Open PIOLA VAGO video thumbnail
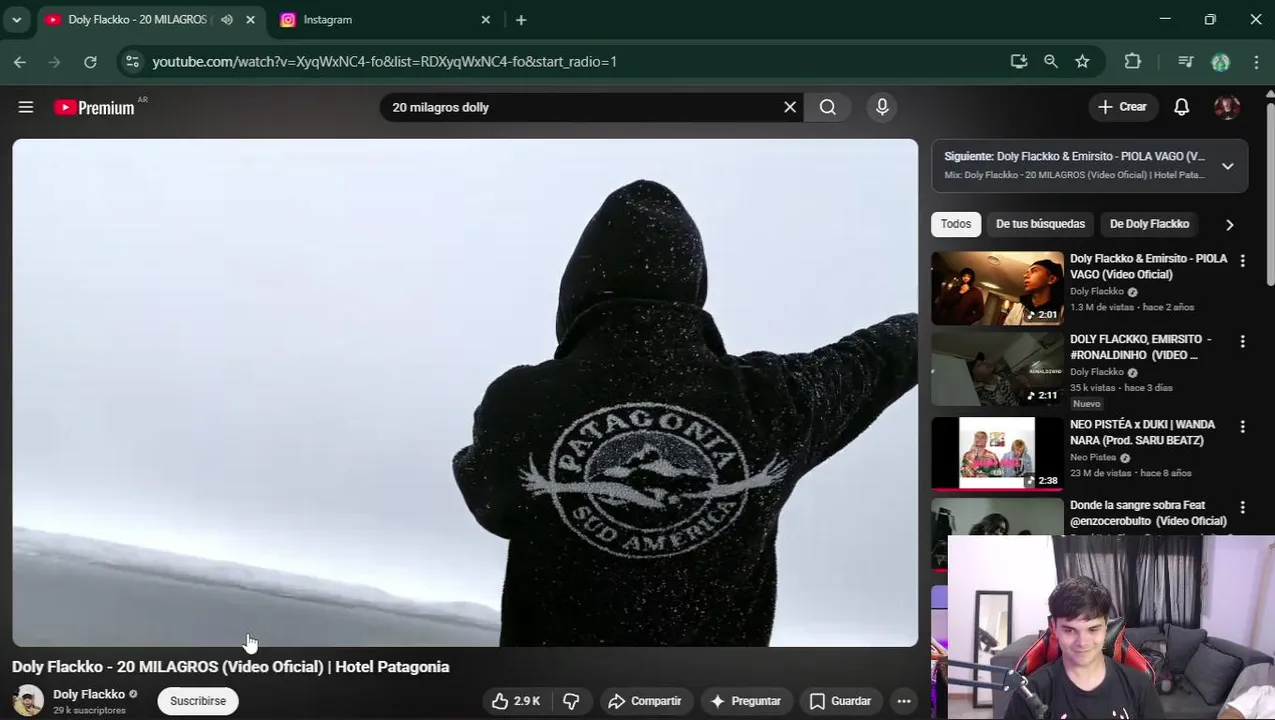The height and width of the screenshot is (720, 1275). pos(997,288)
